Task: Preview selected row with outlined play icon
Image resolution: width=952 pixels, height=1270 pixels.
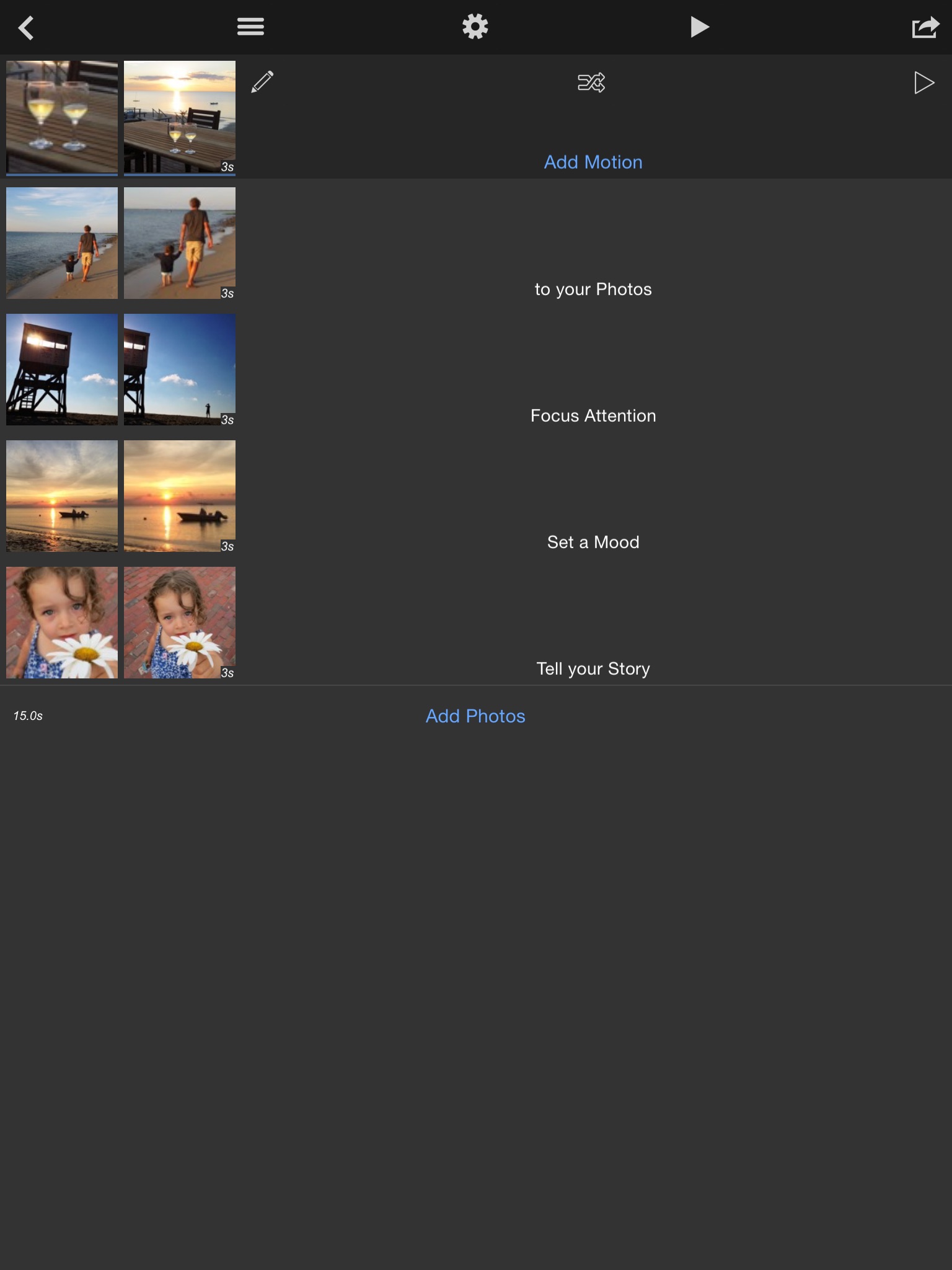Action: tap(923, 82)
